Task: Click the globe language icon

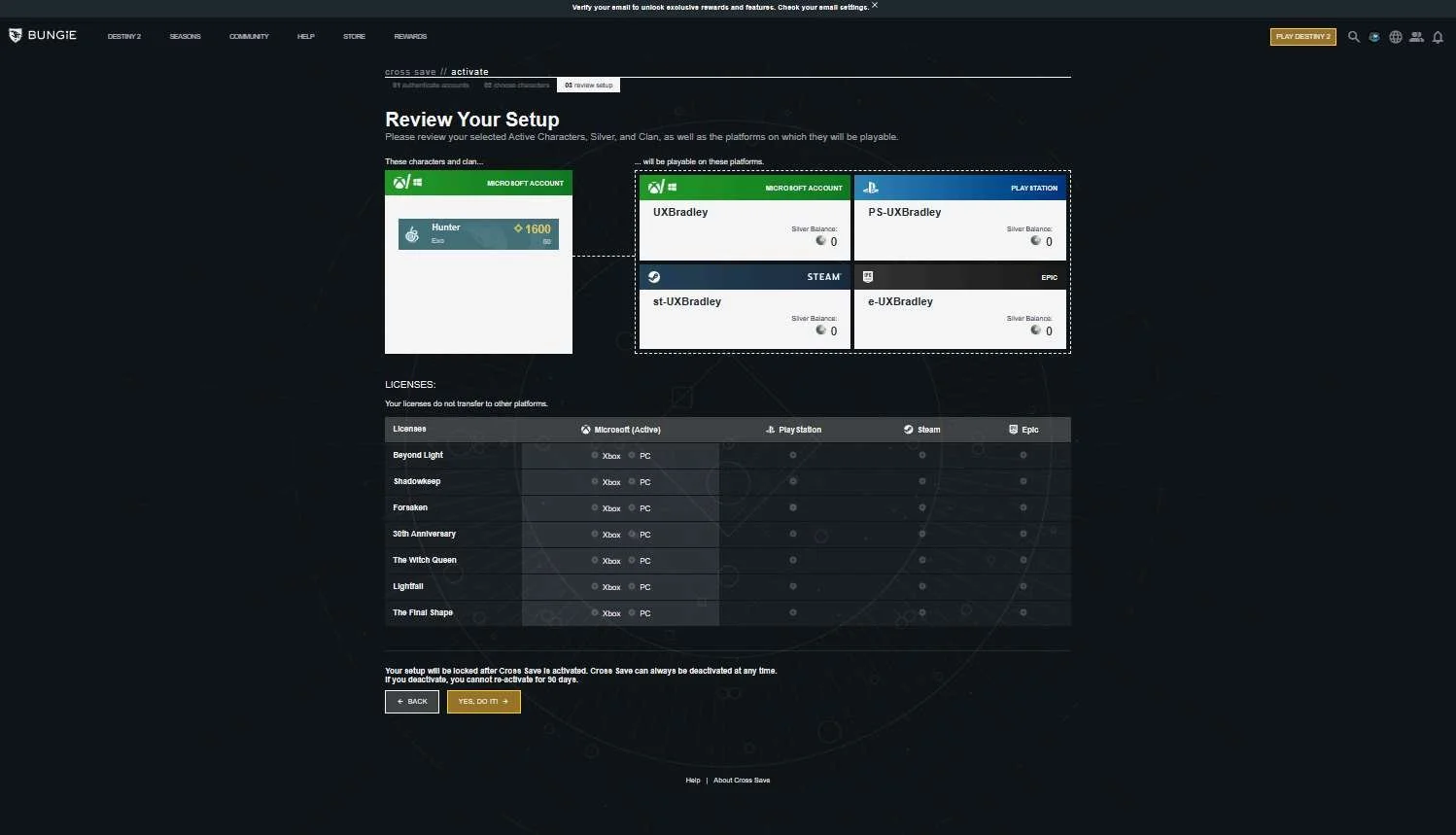Action: [x=1396, y=37]
